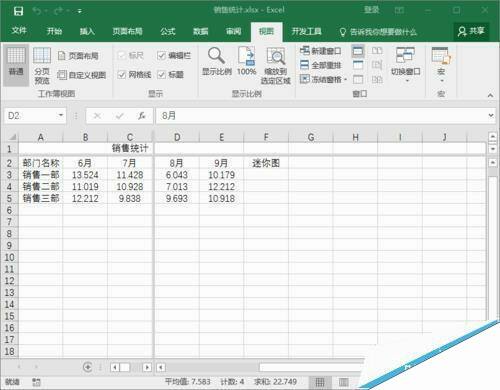Click the New Sheet plus icon

point(87,367)
